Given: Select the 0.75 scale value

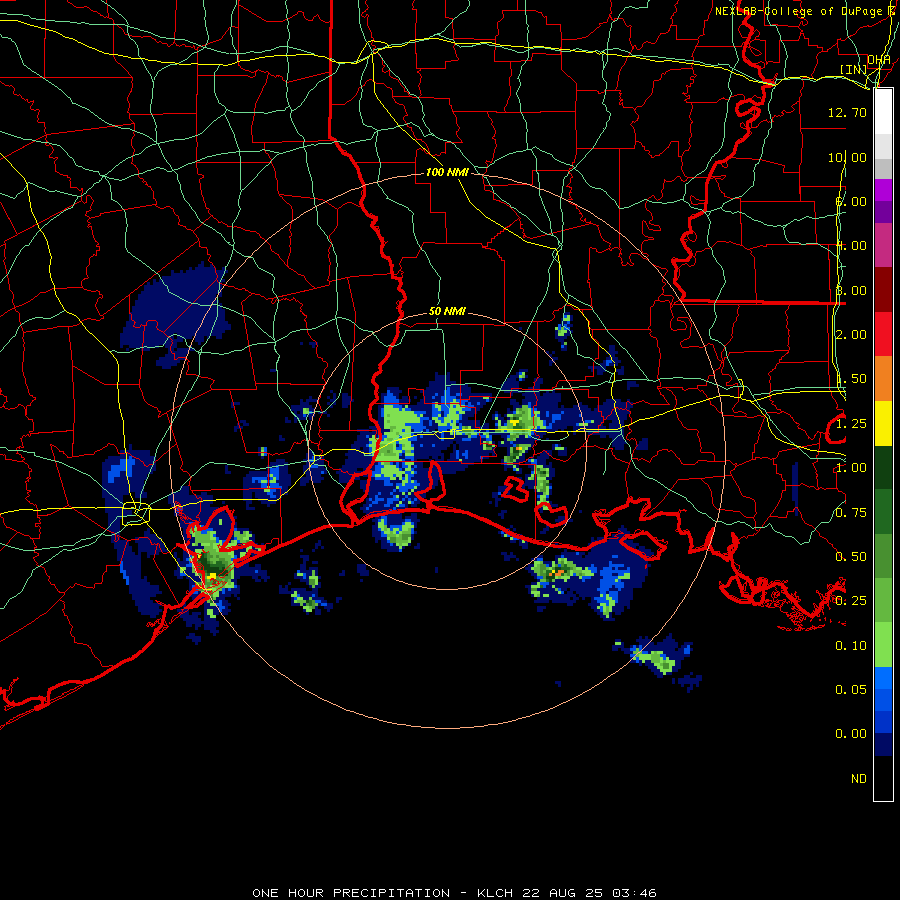Looking at the screenshot, I should [851, 513].
